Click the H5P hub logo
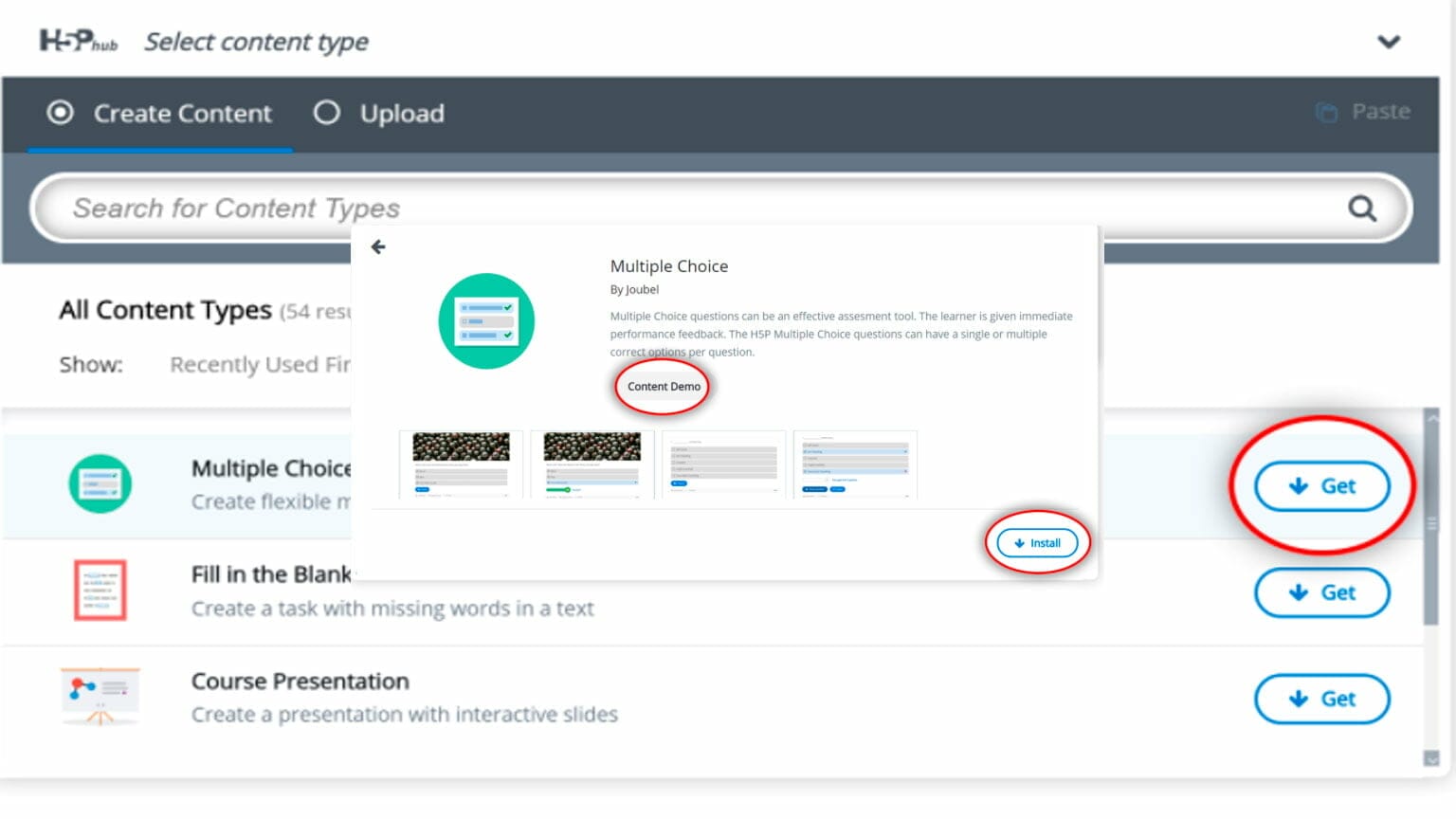The width and height of the screenshot is (1456, 819). click(78, 40)
